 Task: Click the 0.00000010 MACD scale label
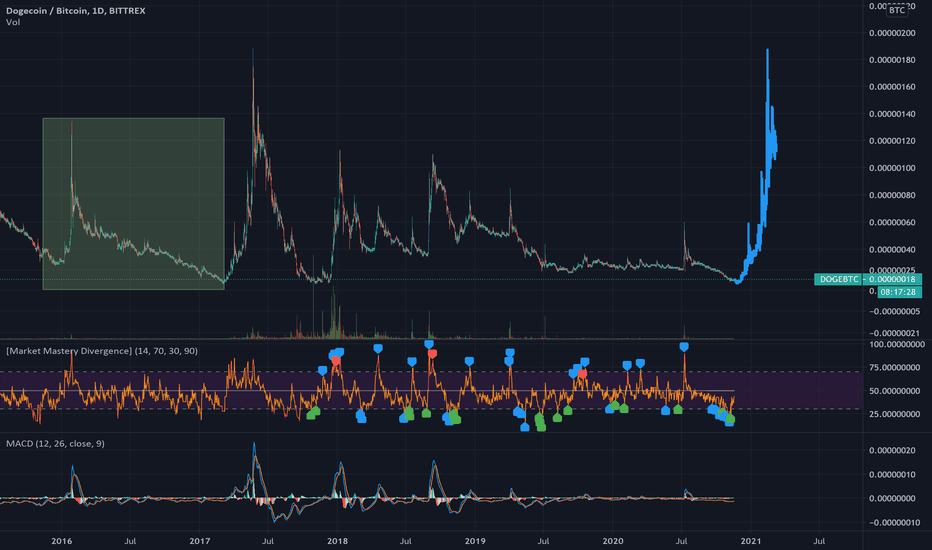coord(892,474)
